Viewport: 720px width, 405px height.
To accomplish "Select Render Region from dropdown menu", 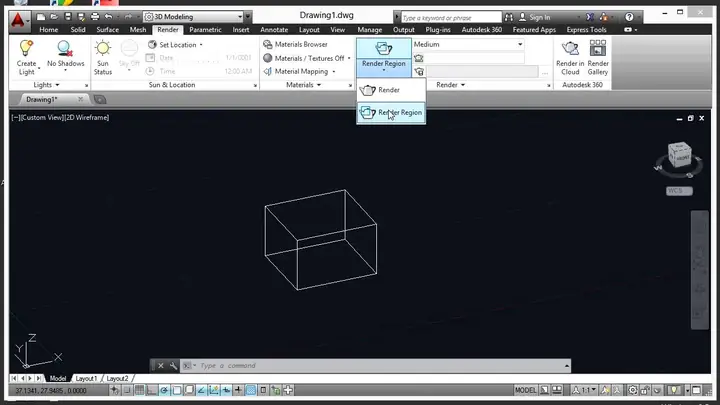I will coord(391,112).
